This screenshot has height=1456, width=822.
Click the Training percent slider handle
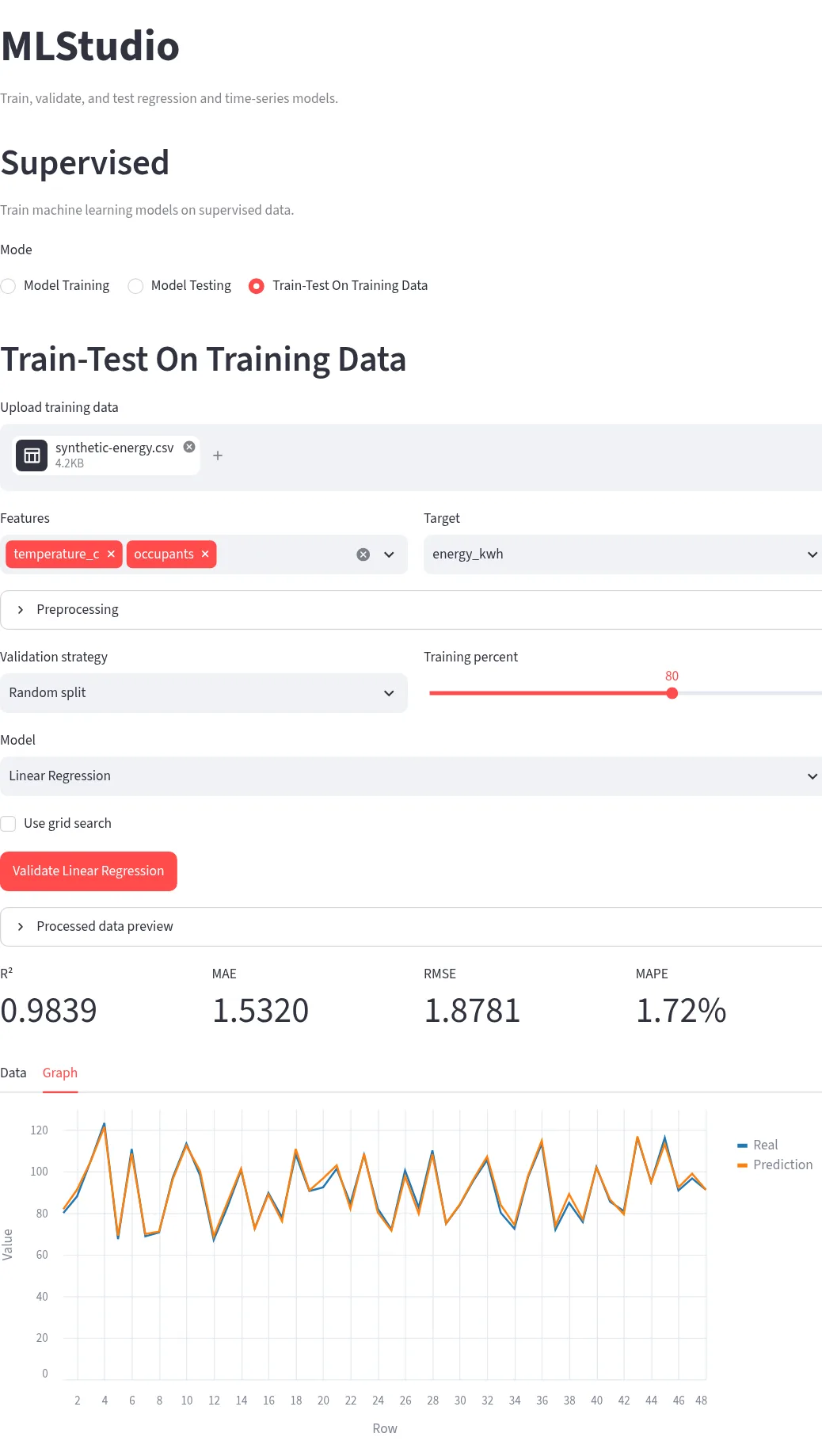pos(672,693)
